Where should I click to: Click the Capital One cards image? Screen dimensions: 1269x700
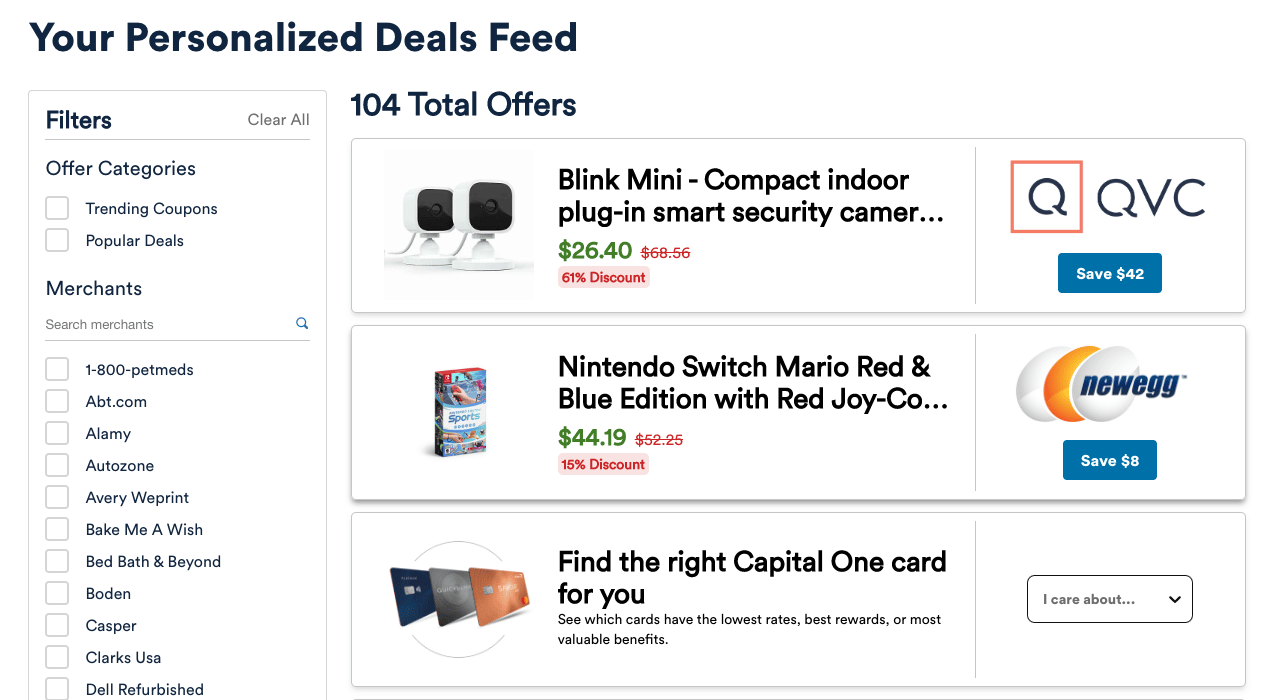coord(459,598)
